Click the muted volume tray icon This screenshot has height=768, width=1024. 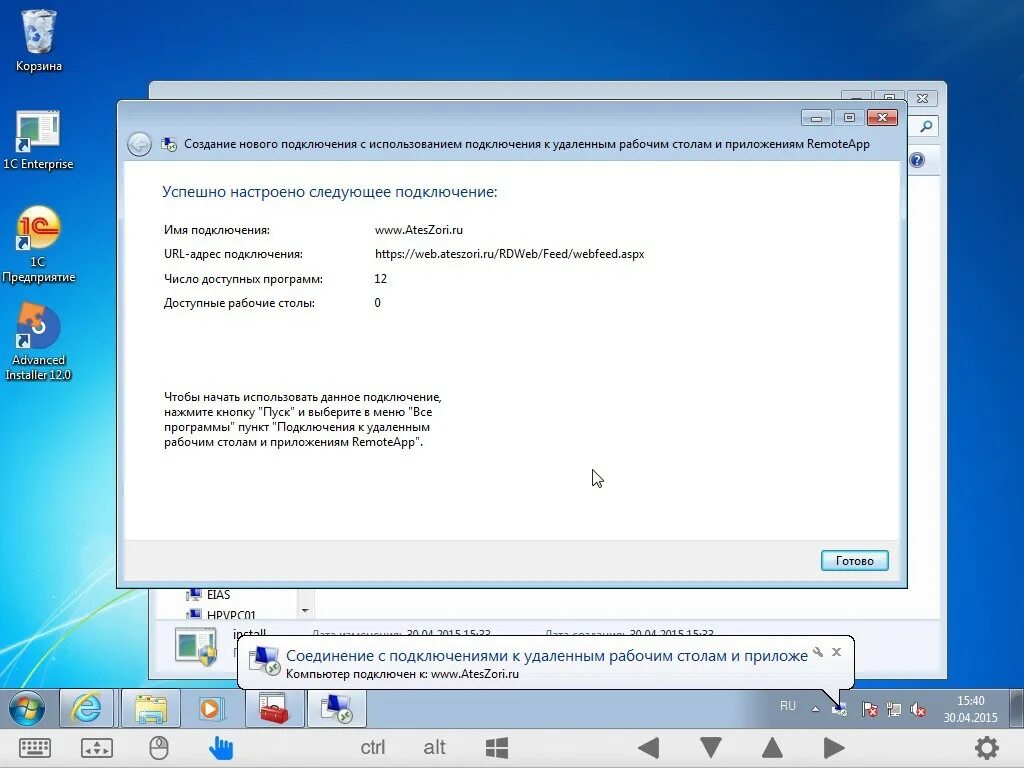[x=918, y=709]
